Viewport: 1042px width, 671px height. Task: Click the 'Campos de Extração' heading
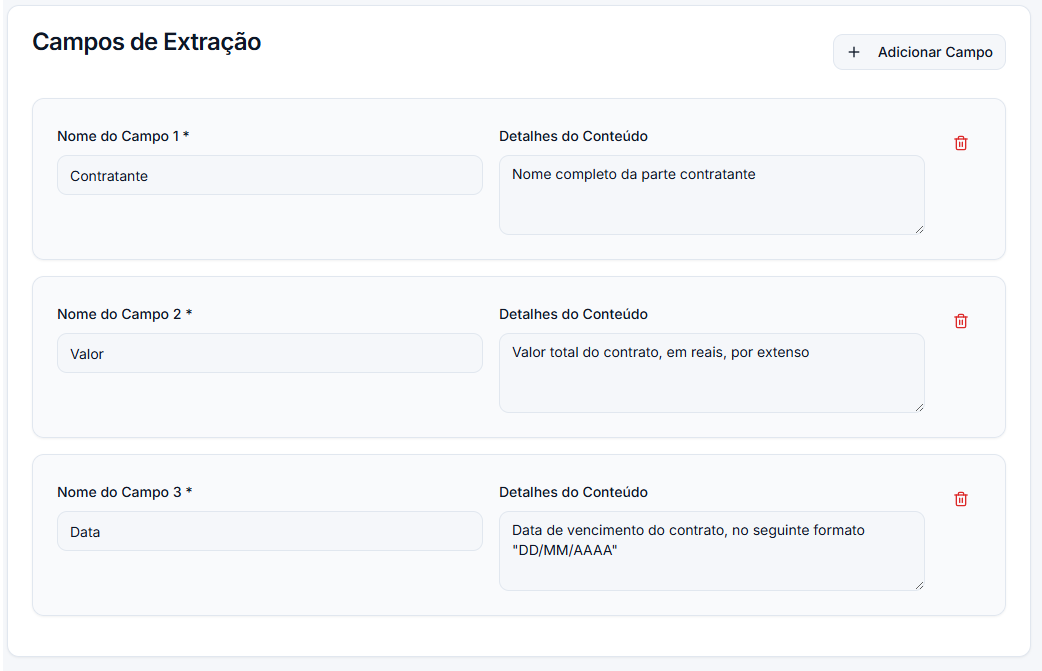click(147, 42)
